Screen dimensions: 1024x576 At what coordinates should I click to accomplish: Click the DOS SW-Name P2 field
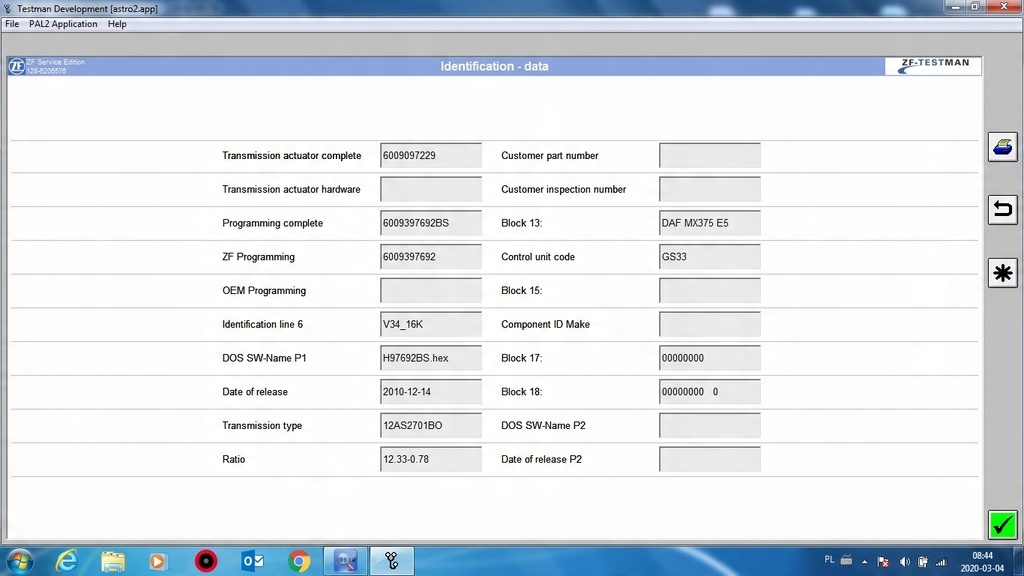point(710,426)
